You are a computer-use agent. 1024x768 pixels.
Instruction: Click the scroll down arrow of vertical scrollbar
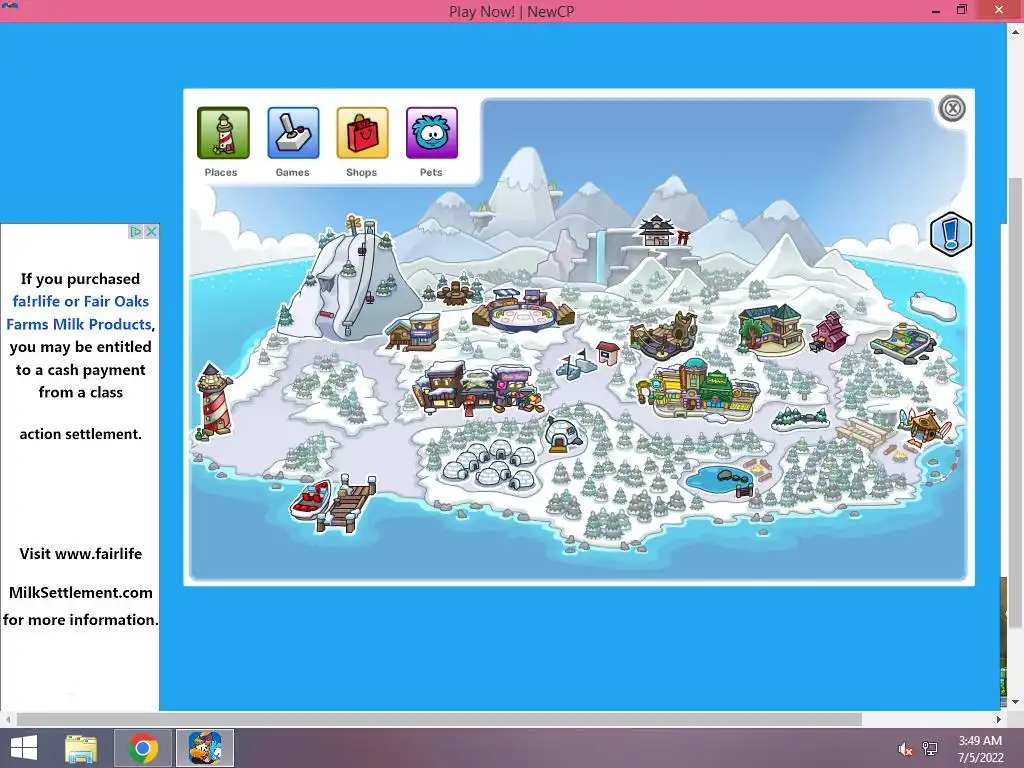1016,702
